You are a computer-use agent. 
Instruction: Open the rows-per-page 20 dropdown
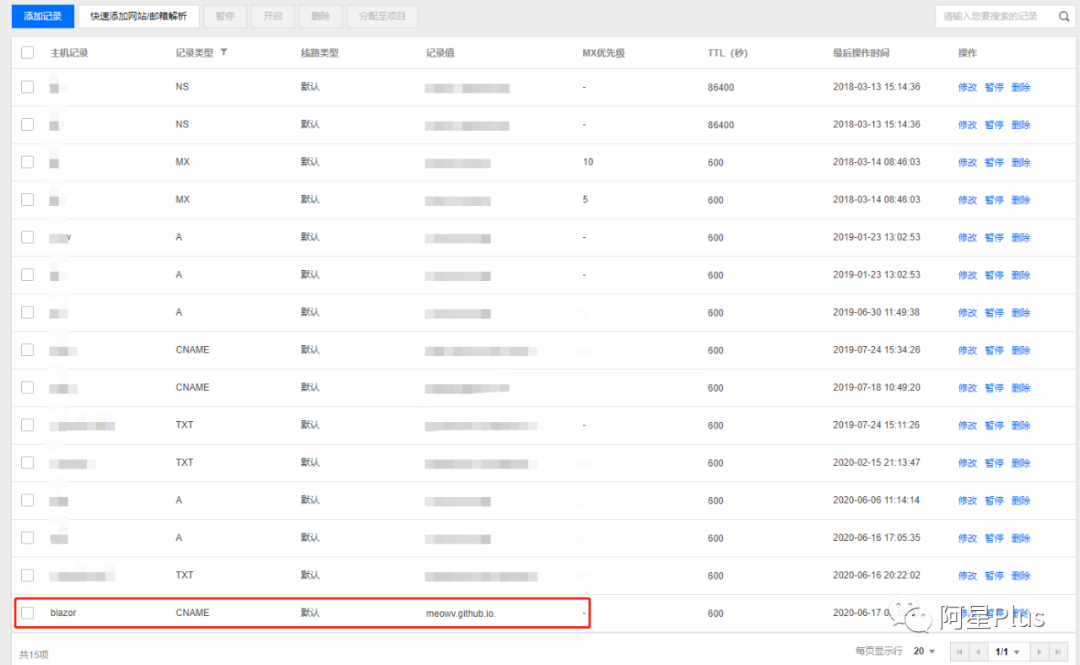click(924, 652)
